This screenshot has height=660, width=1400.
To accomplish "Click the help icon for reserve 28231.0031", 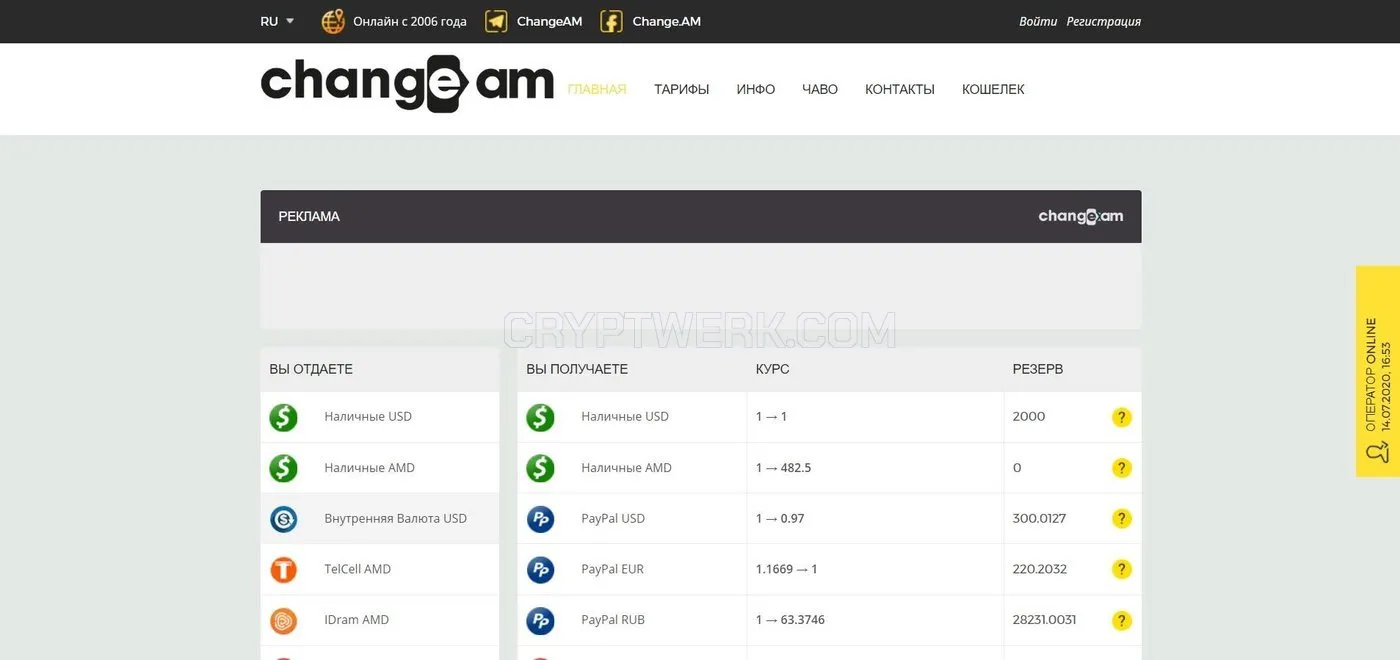I will [x=1122, y=621].
